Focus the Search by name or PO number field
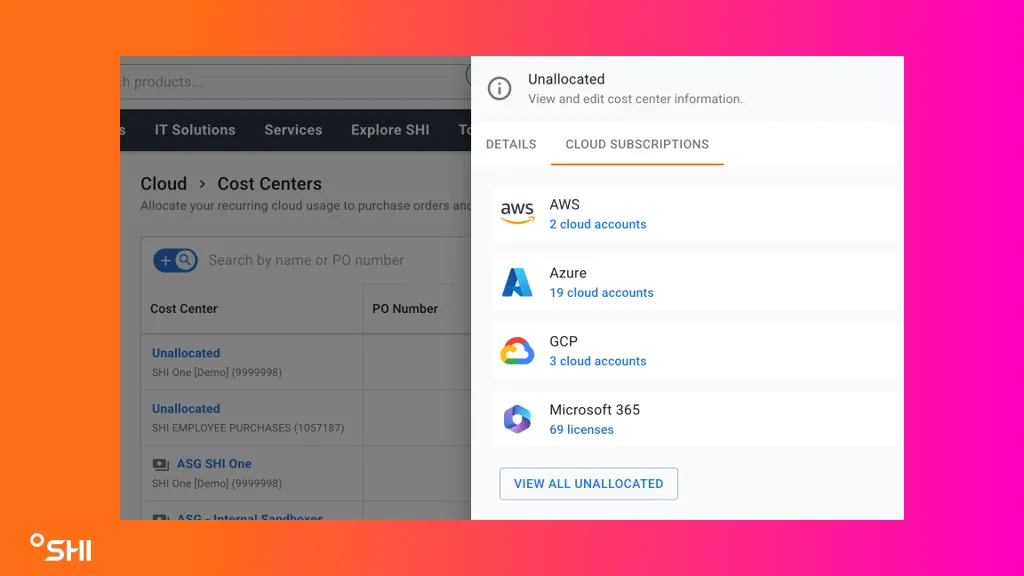The image size is (1024, 576). click(x=306, y=261)
